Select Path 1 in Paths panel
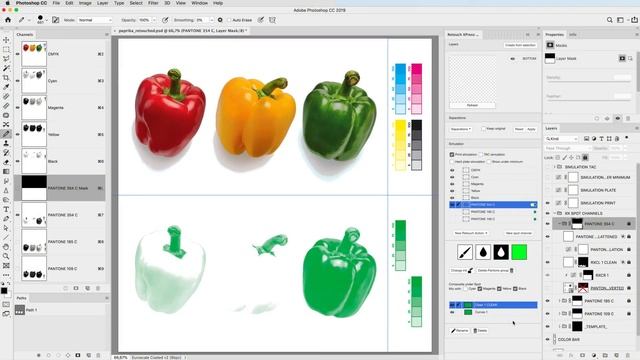 pos(60,310)
